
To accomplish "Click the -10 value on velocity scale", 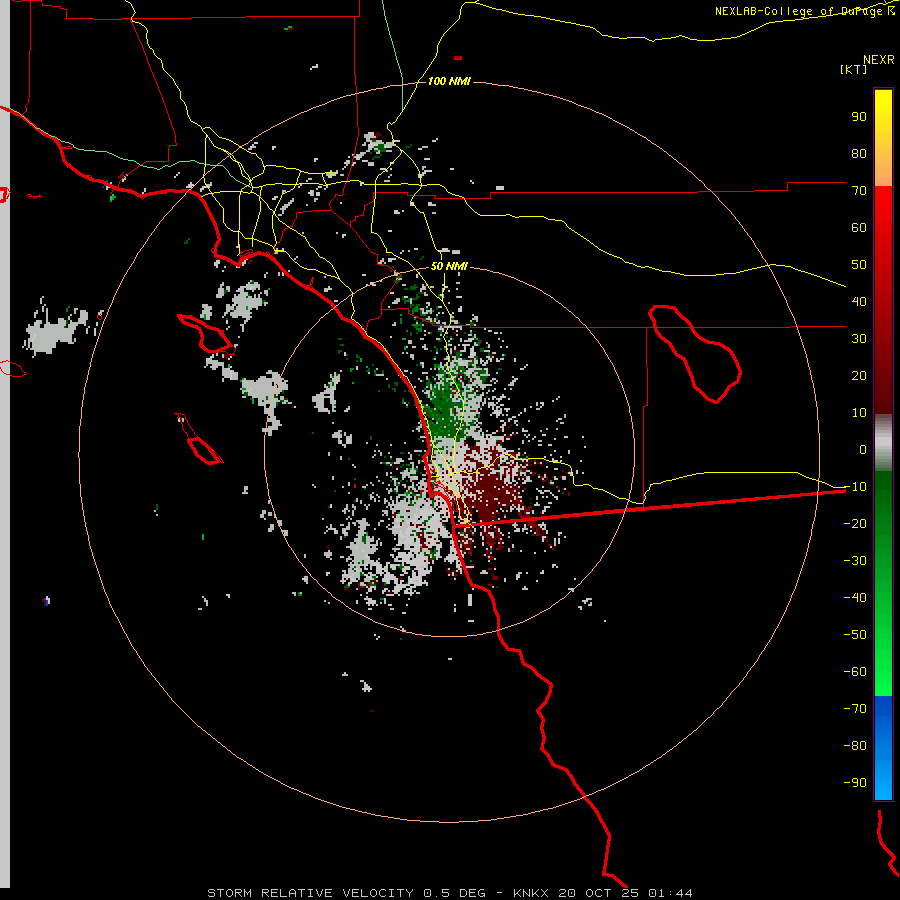I will 855,487.
